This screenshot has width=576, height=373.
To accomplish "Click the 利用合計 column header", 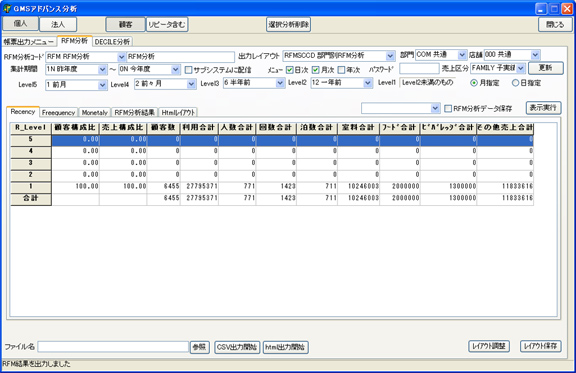I will point(199,128).
